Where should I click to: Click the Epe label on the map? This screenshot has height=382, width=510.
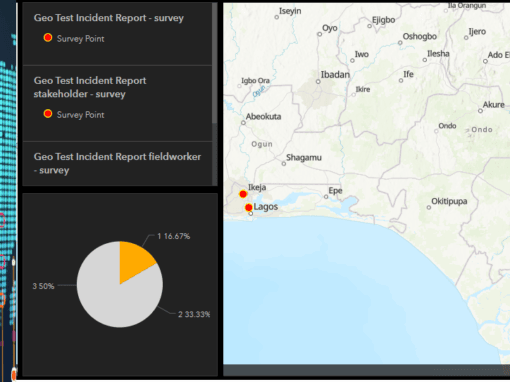335,191
